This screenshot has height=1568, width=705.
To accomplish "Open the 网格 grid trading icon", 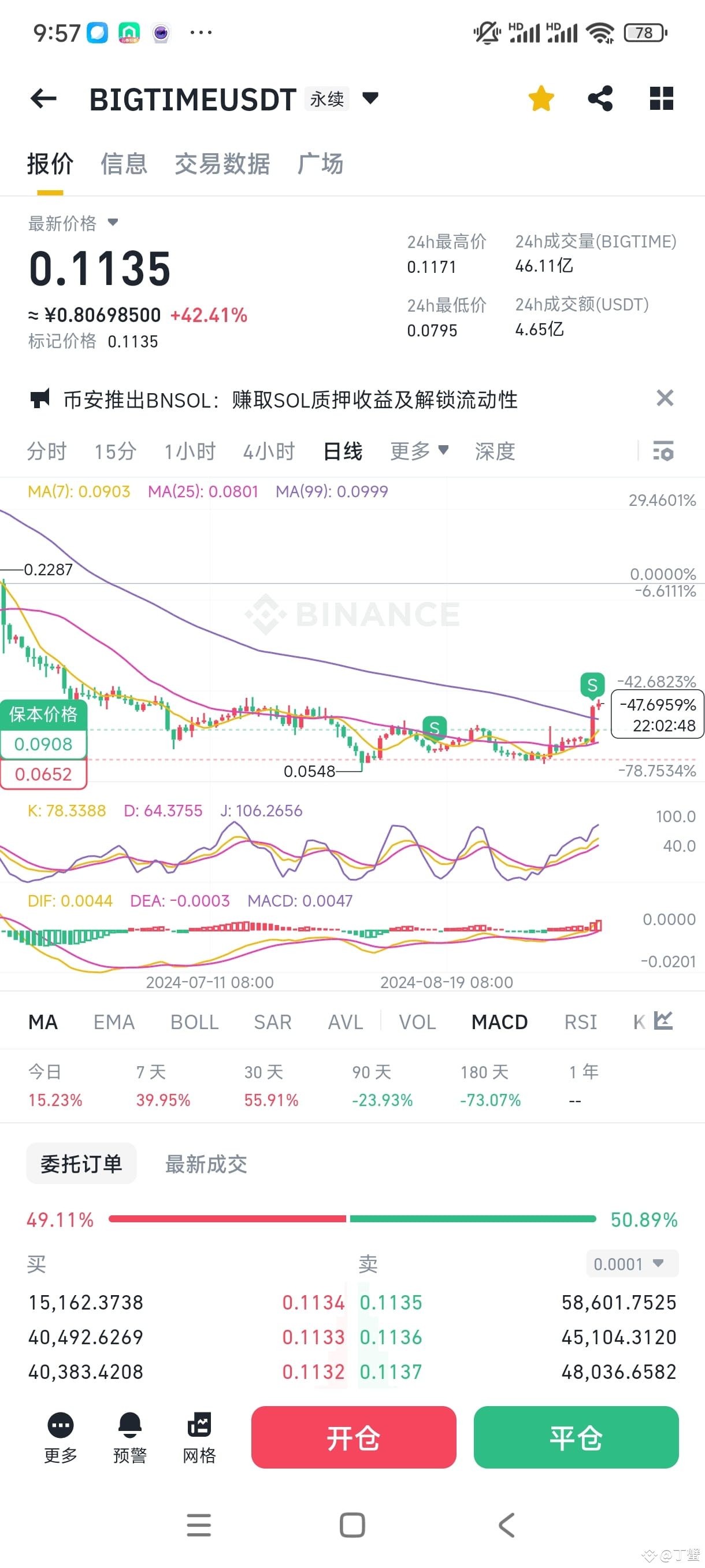I will pos(199,1425).
